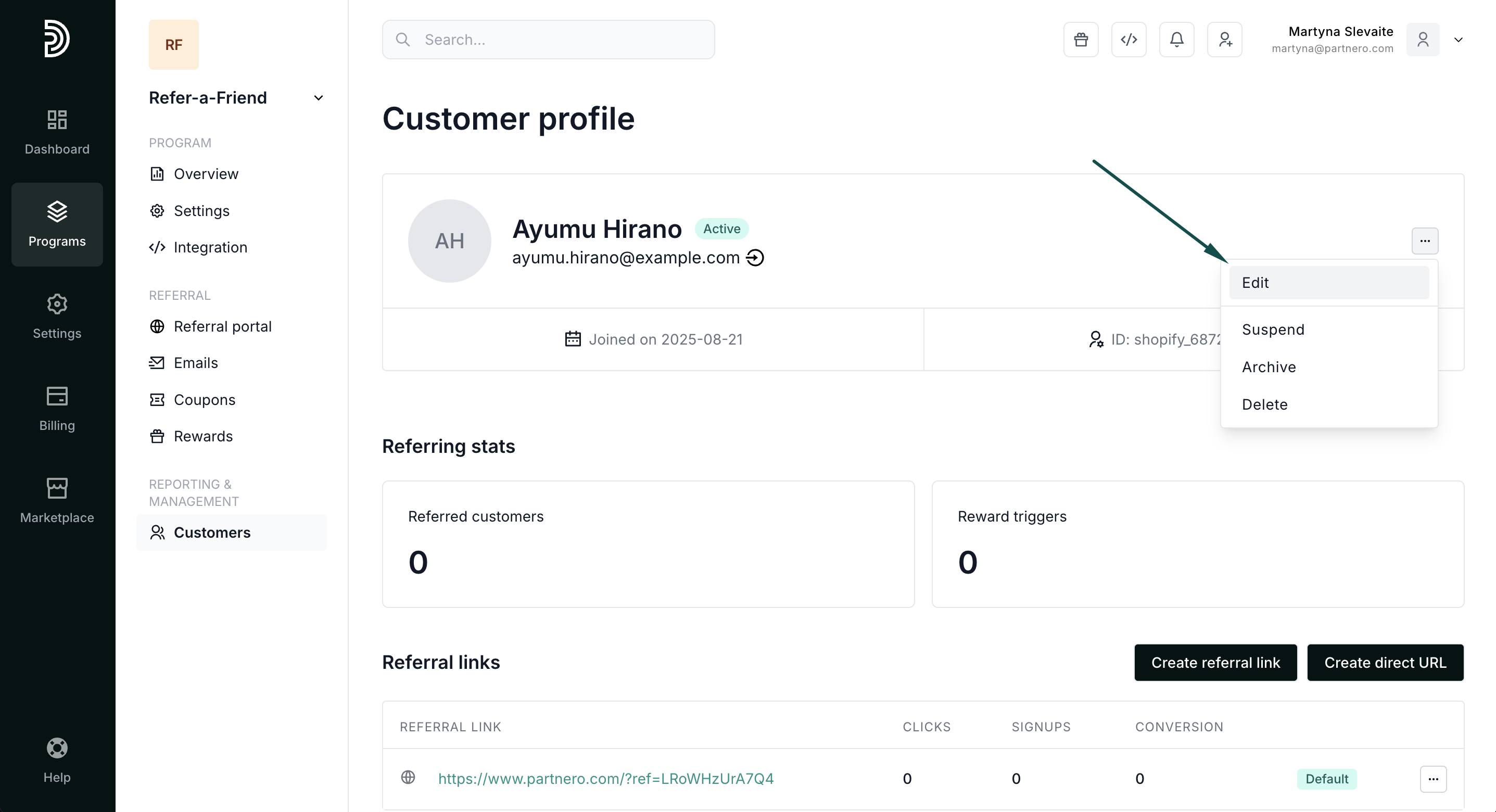1496x812 pixels.
Task: Choose Suspend in the dropdown menu
Action: (1273, 329)
